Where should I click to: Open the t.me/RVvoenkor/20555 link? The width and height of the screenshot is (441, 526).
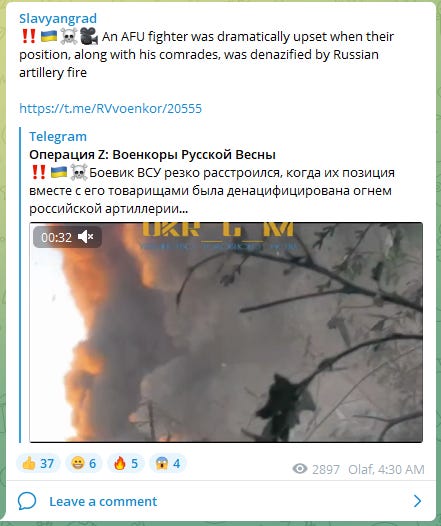(110, 108)
